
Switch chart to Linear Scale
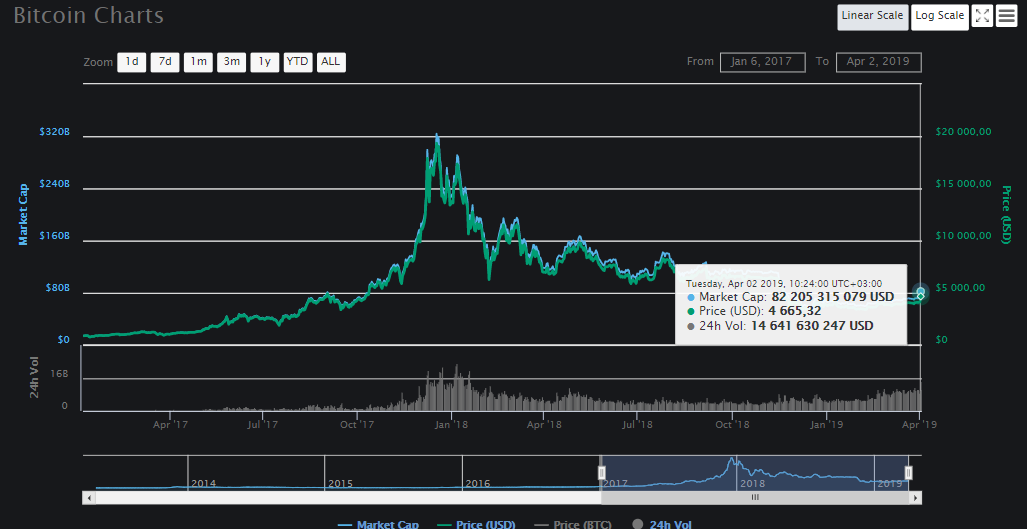(872, 16)
